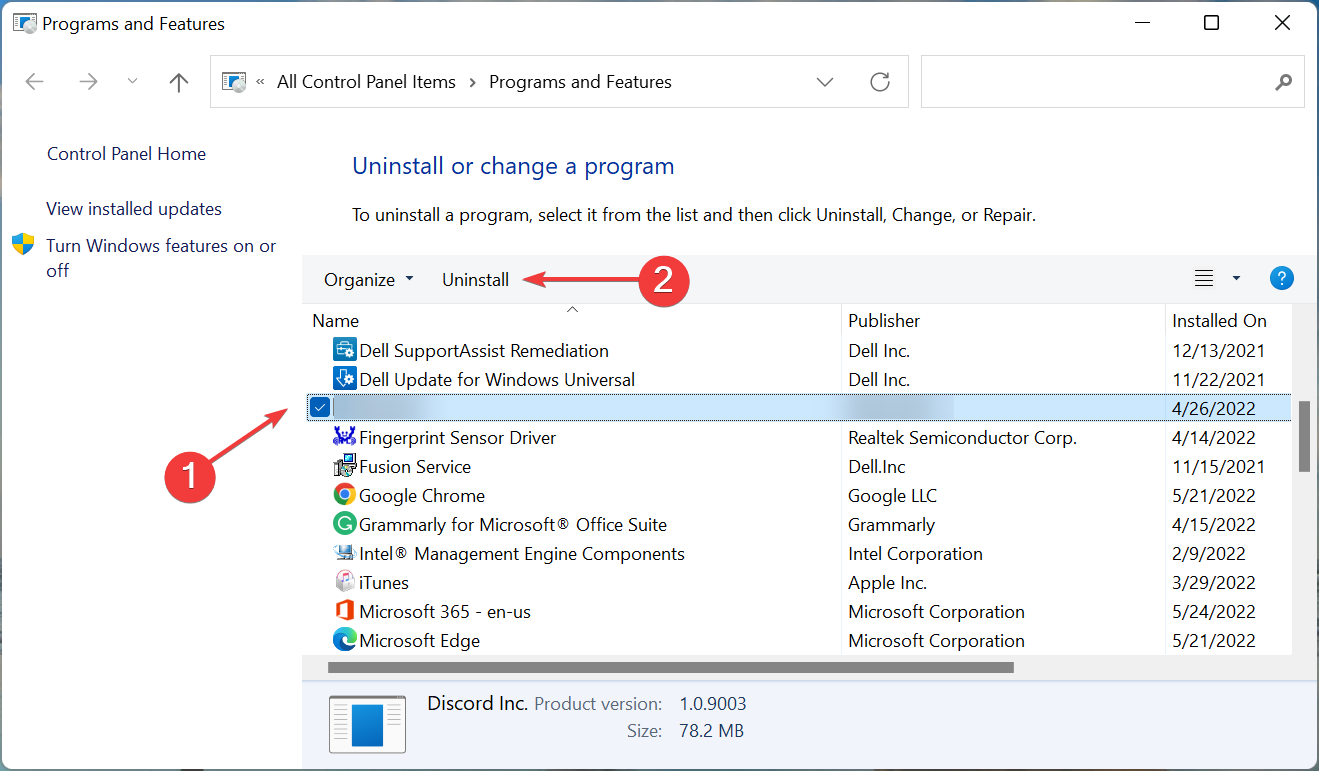Click Grammarly publisher cell

coord(892,525)
